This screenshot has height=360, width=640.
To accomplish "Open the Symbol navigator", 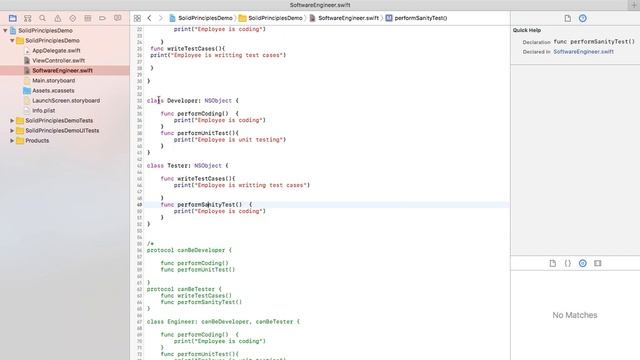I will coord(27,18).
